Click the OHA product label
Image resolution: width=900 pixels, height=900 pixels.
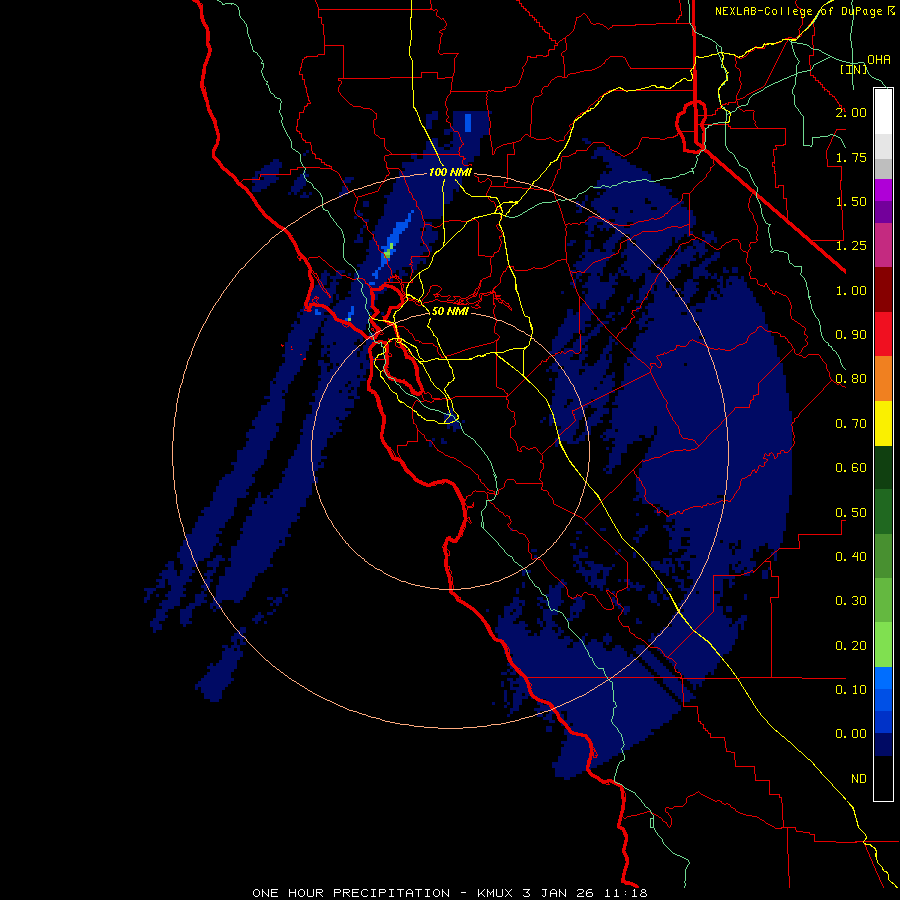(879, 60)
